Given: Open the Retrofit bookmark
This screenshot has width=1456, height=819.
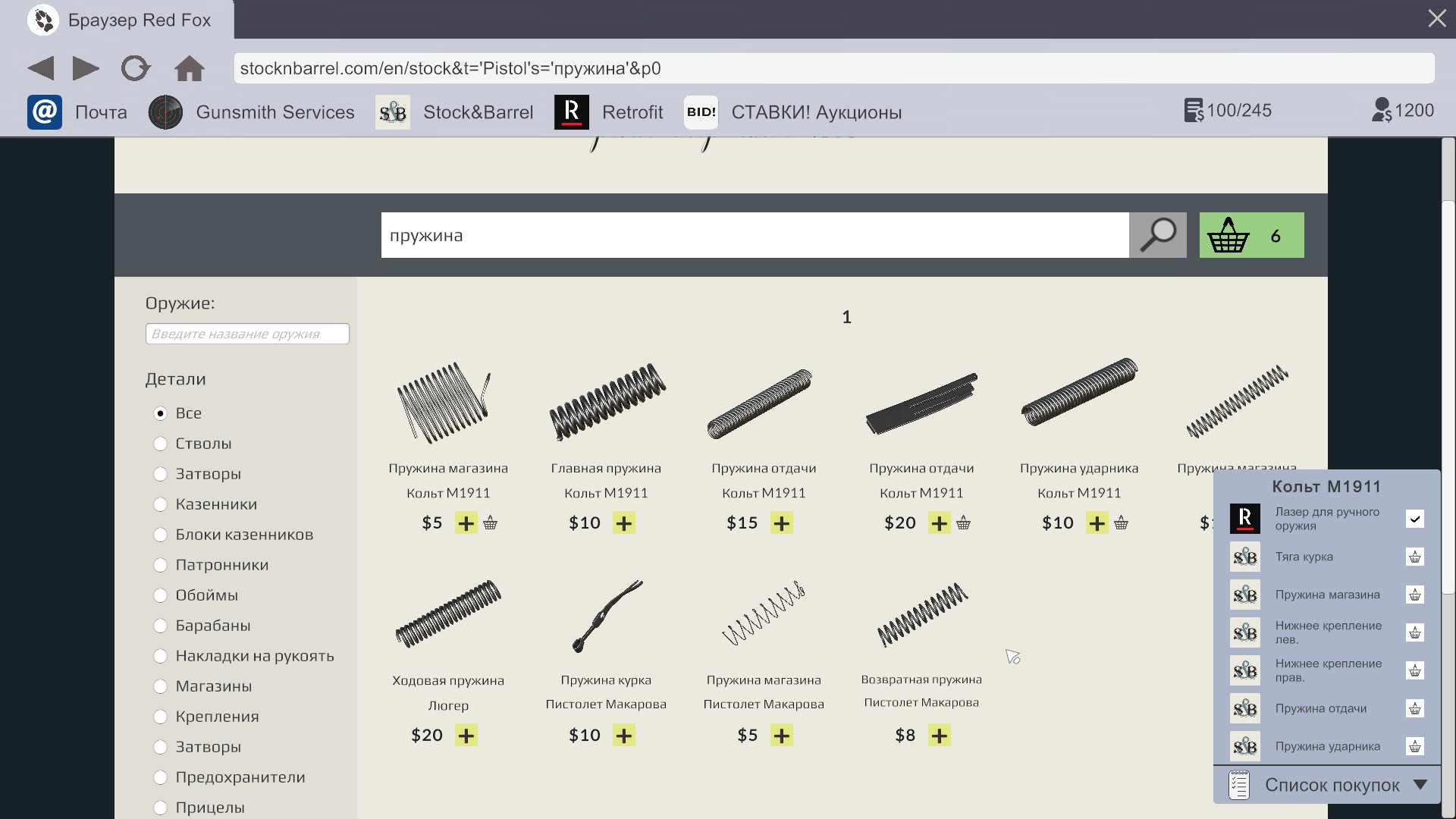Looking at the screenshot, I should (x=609, y=112).
